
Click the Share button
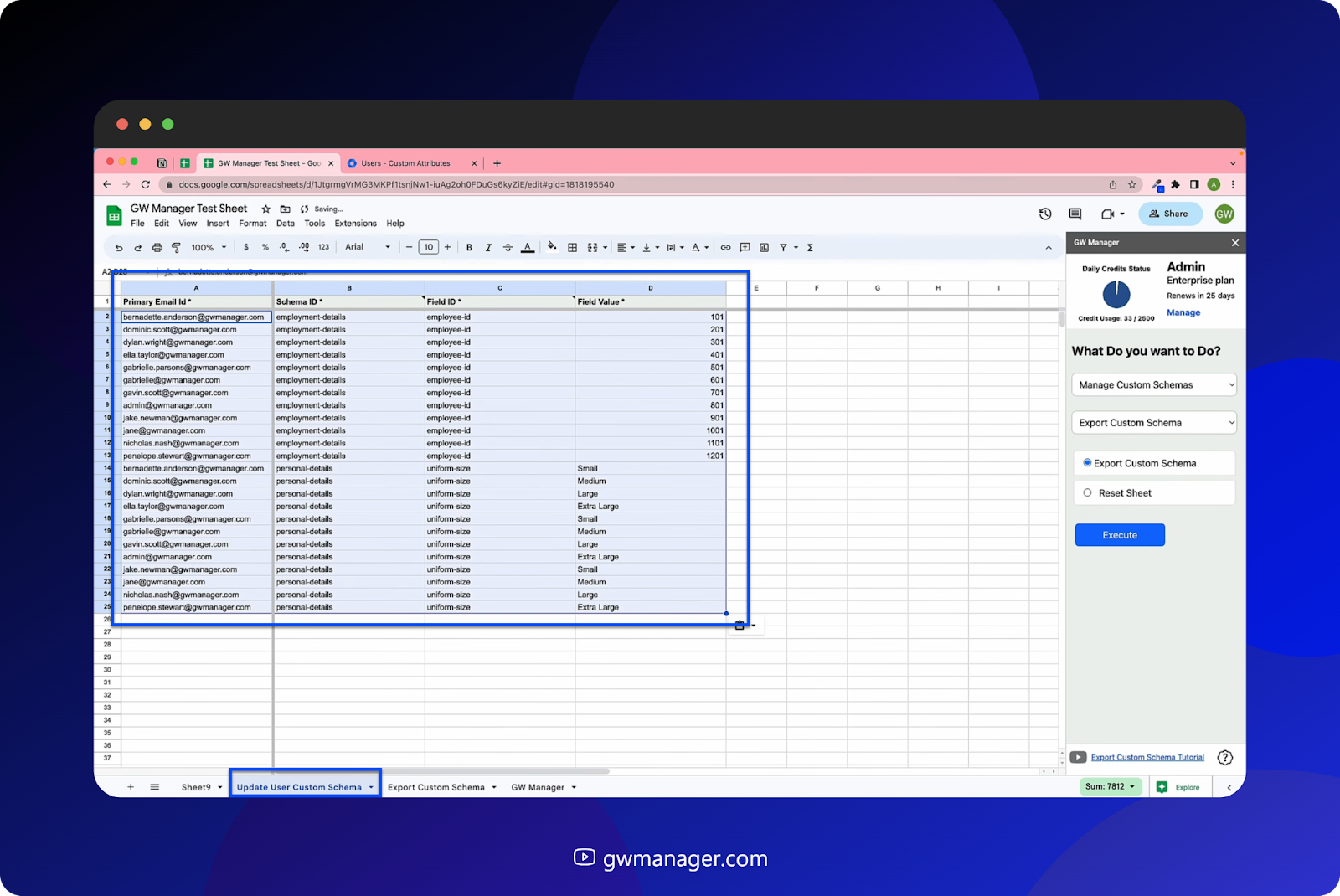(1170, 214)
